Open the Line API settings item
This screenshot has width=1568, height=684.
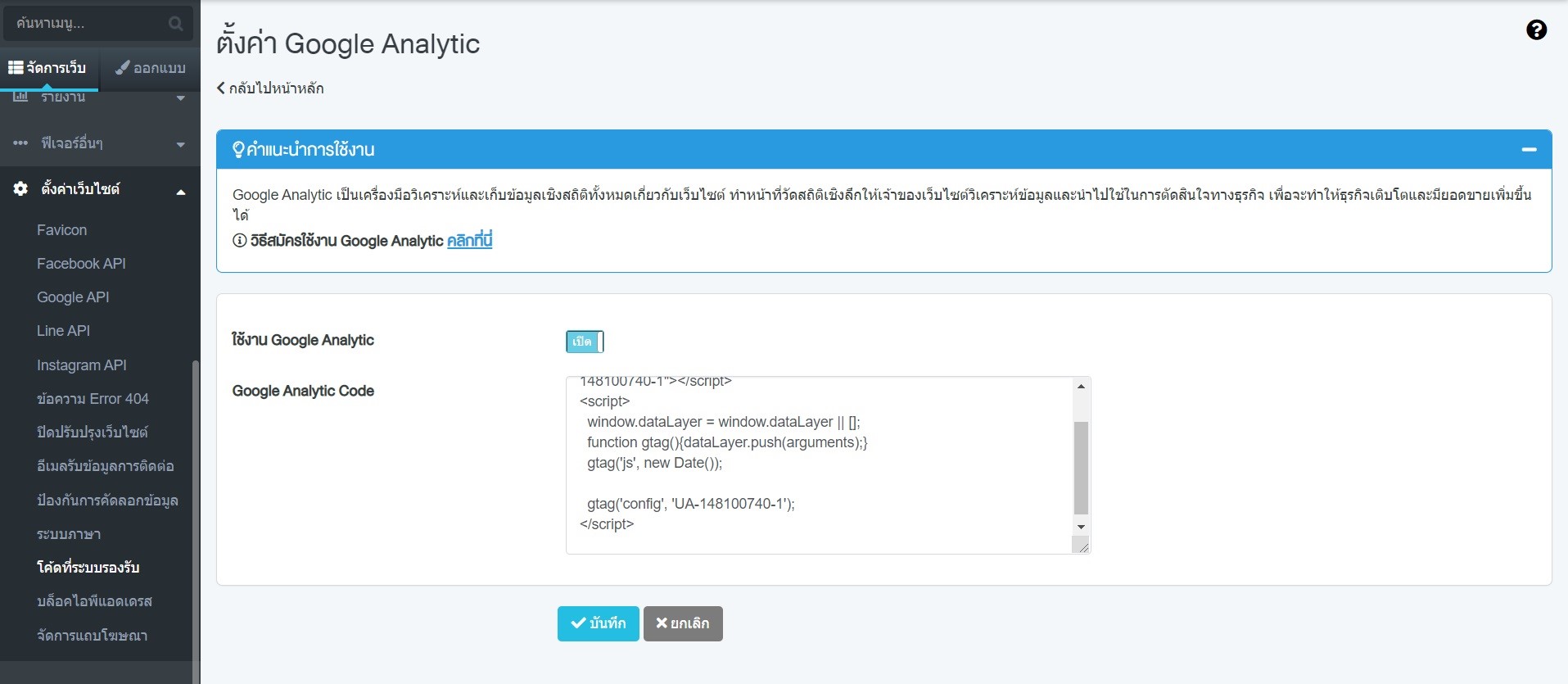click(x=63, y=331)
